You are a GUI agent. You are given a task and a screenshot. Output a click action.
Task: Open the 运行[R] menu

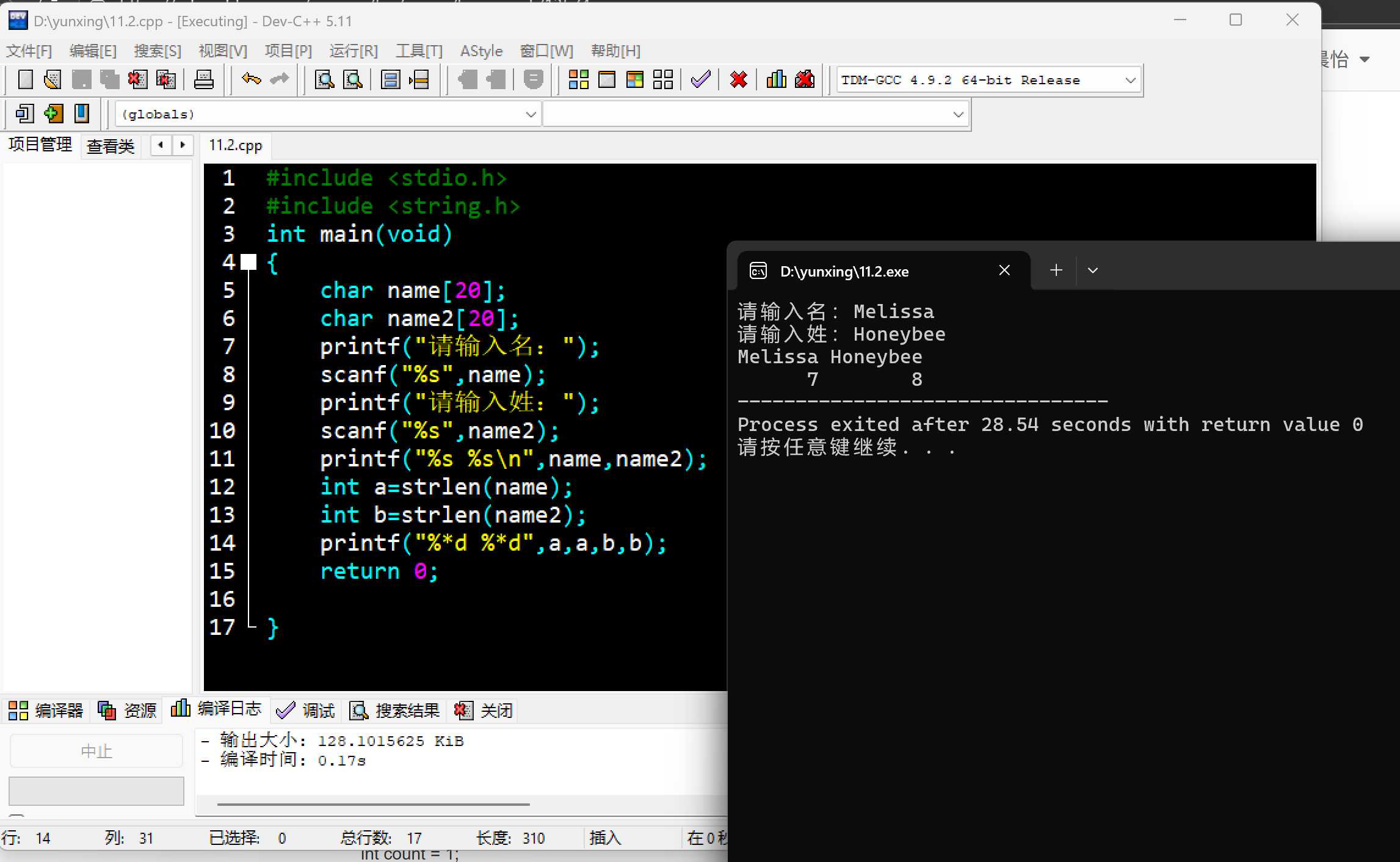354,51
